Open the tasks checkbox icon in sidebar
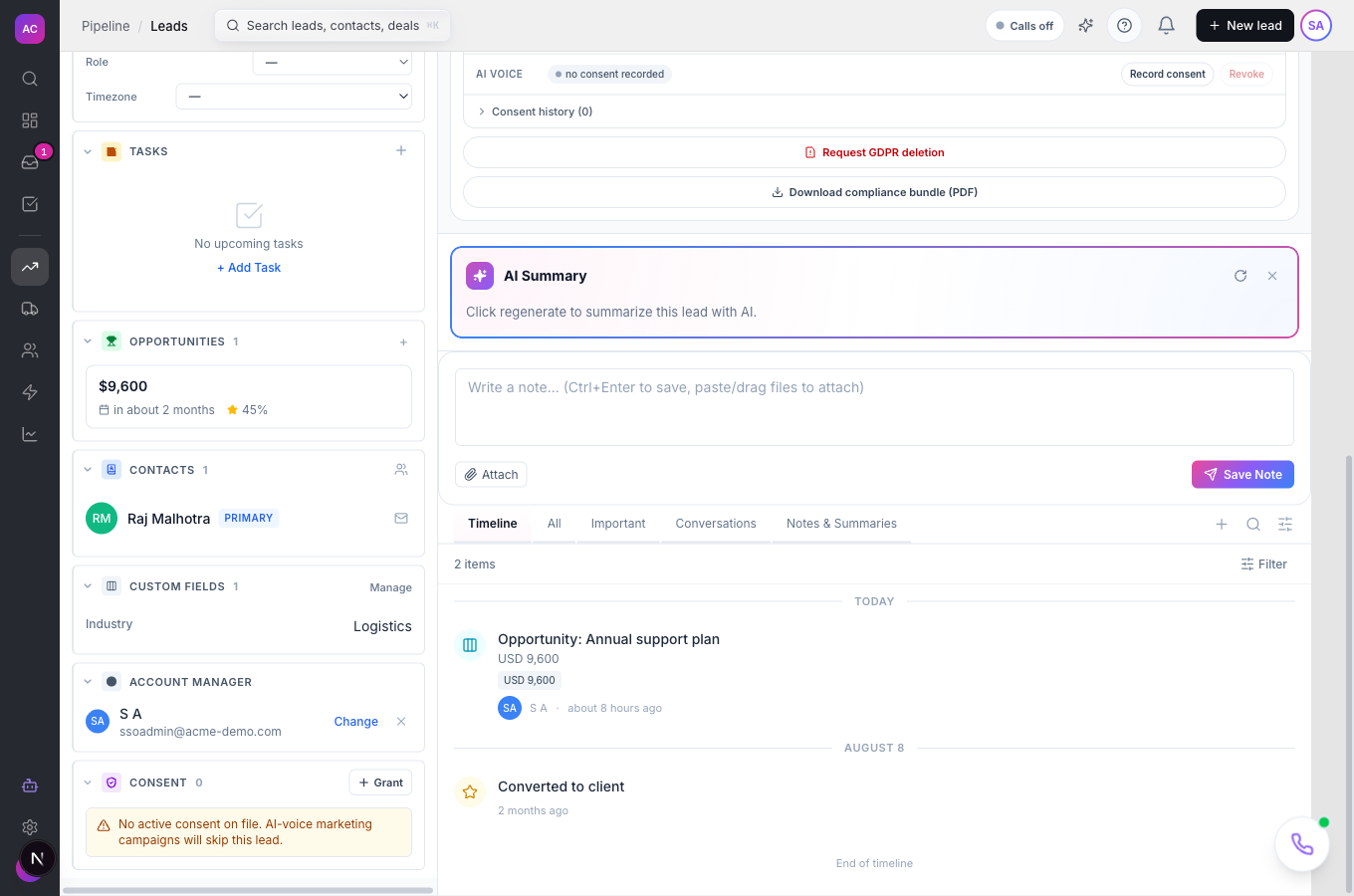 [x=30, y=204]
